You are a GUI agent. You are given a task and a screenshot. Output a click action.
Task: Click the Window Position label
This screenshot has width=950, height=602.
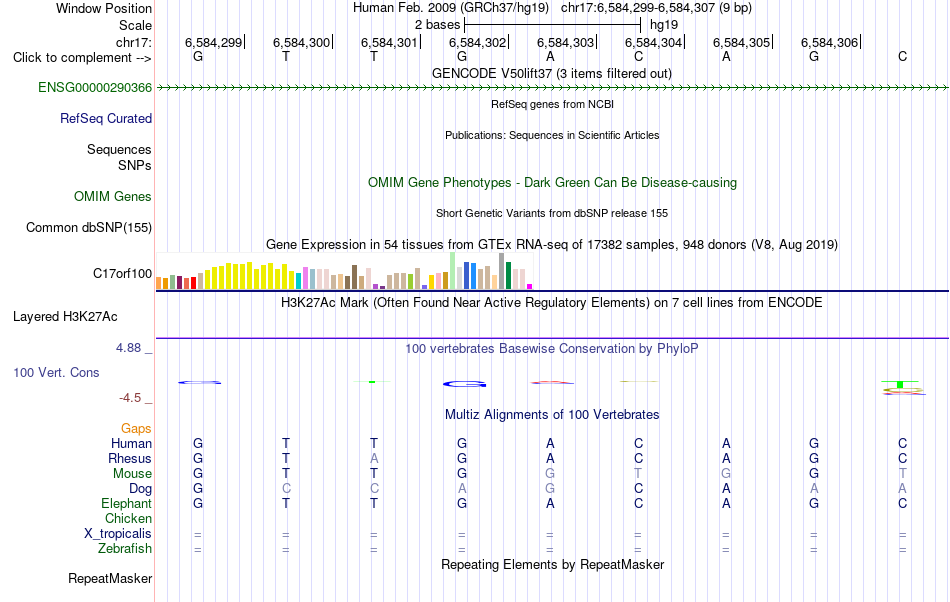click(x=104, y=8)
